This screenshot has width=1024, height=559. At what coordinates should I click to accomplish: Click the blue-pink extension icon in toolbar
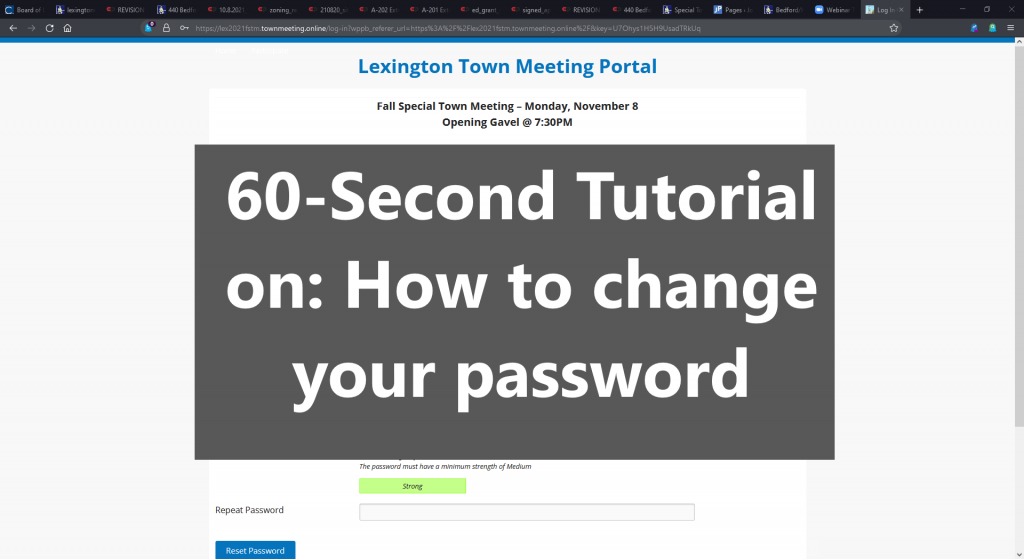(x=974, y=28)
